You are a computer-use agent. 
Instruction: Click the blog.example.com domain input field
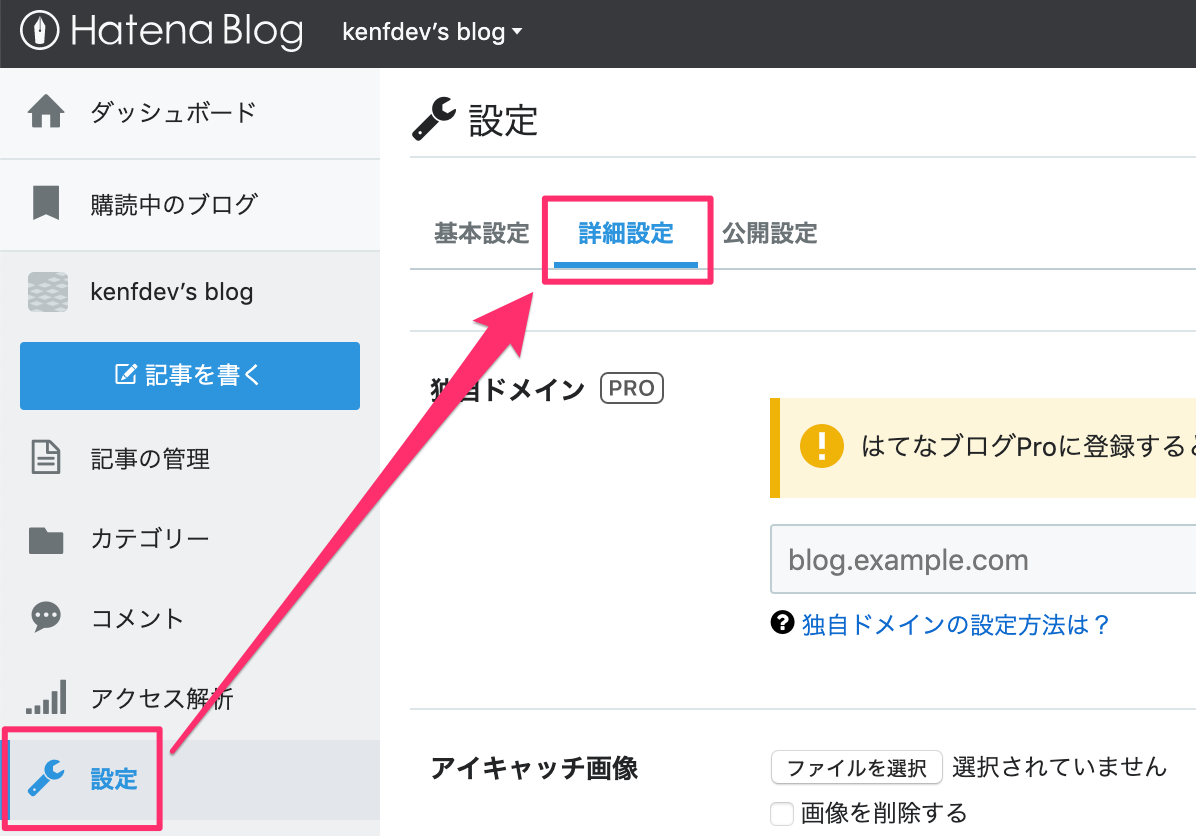[983, 559]
